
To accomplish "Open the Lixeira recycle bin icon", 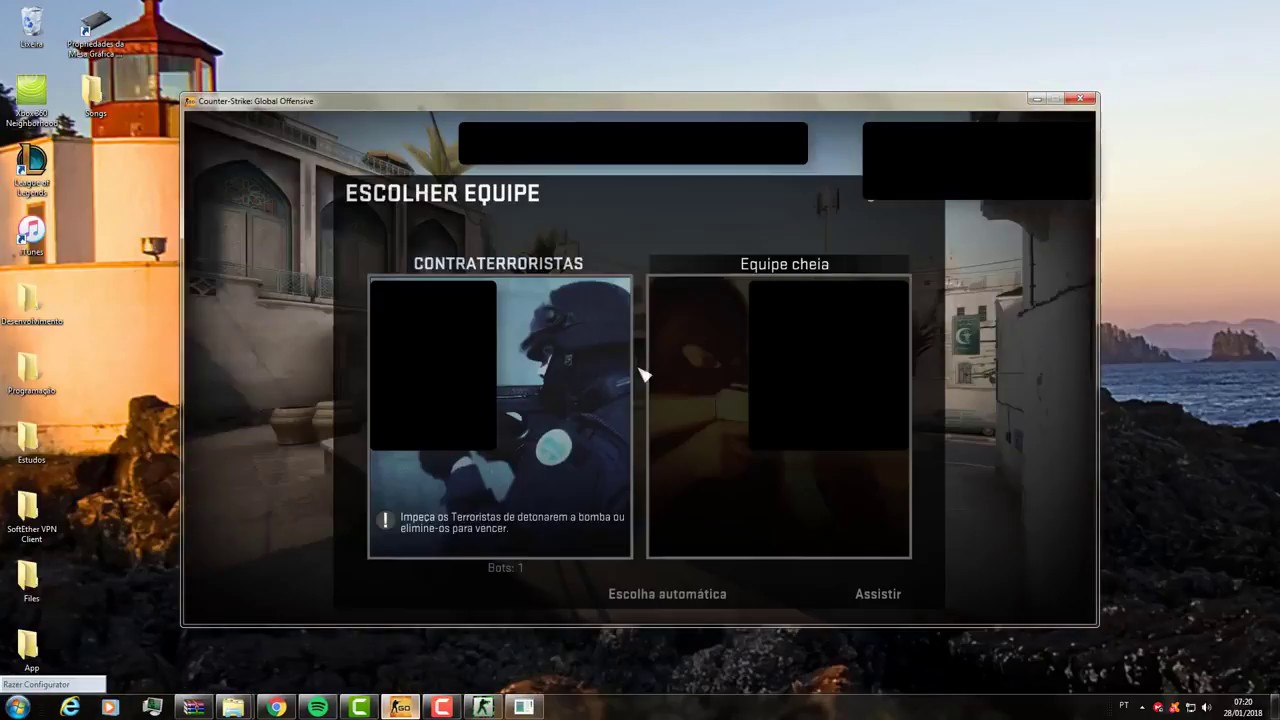I will 31,28.
